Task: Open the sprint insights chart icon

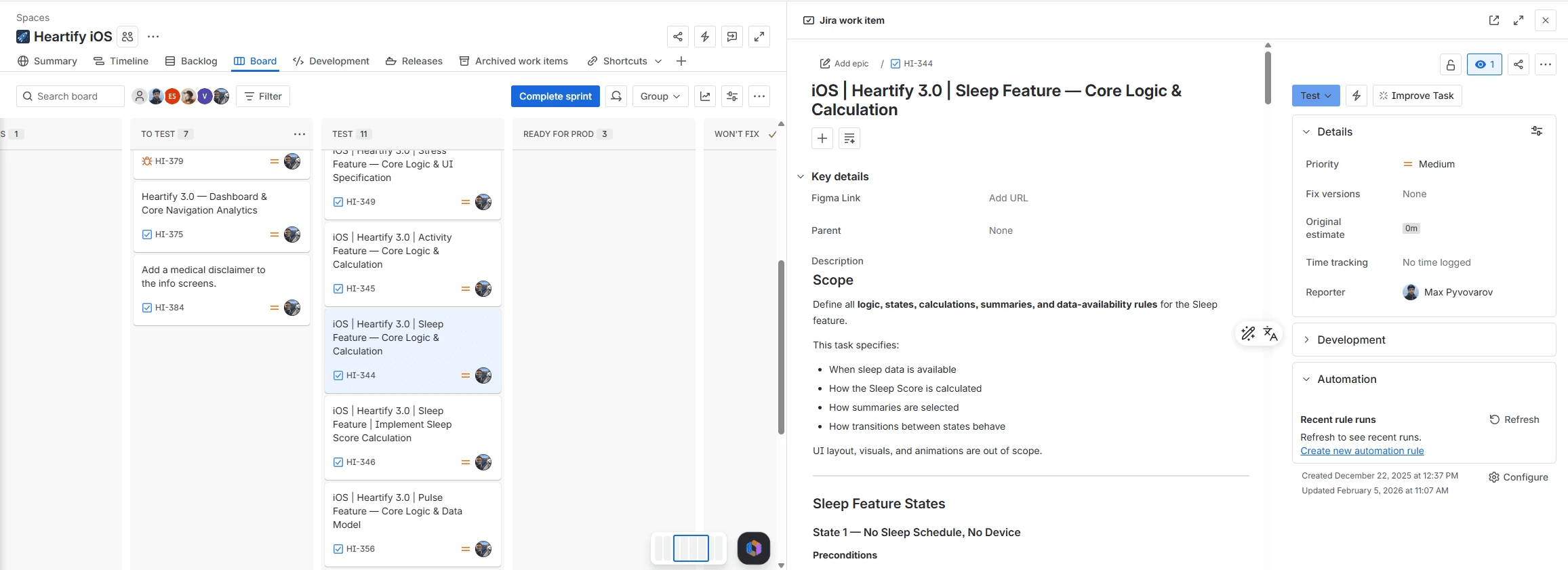Action: pyautogui.click(x=705, y=96)
